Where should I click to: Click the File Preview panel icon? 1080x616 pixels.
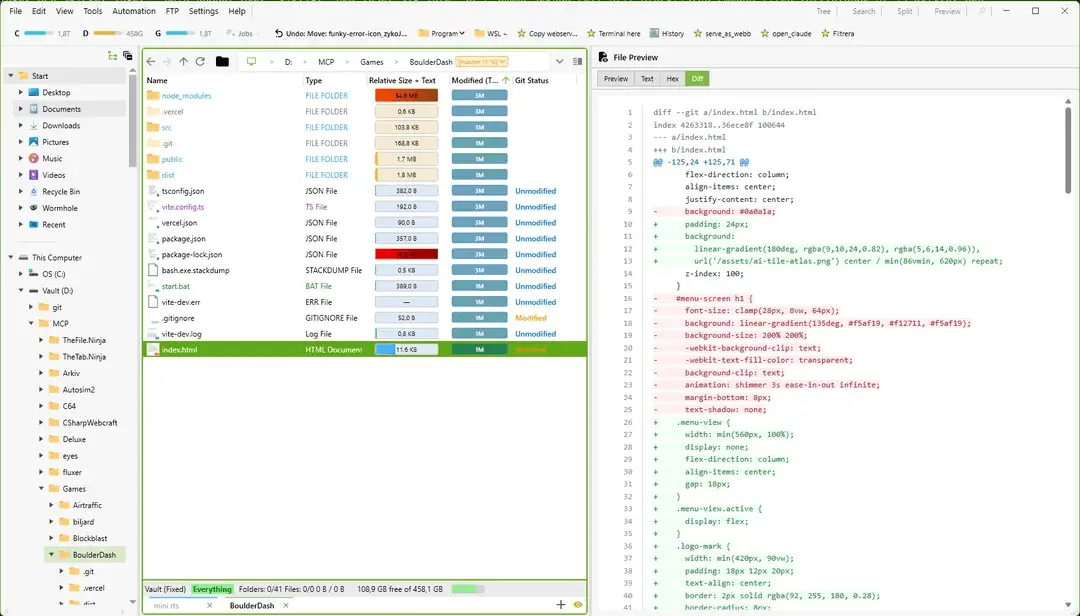(603, 57)
